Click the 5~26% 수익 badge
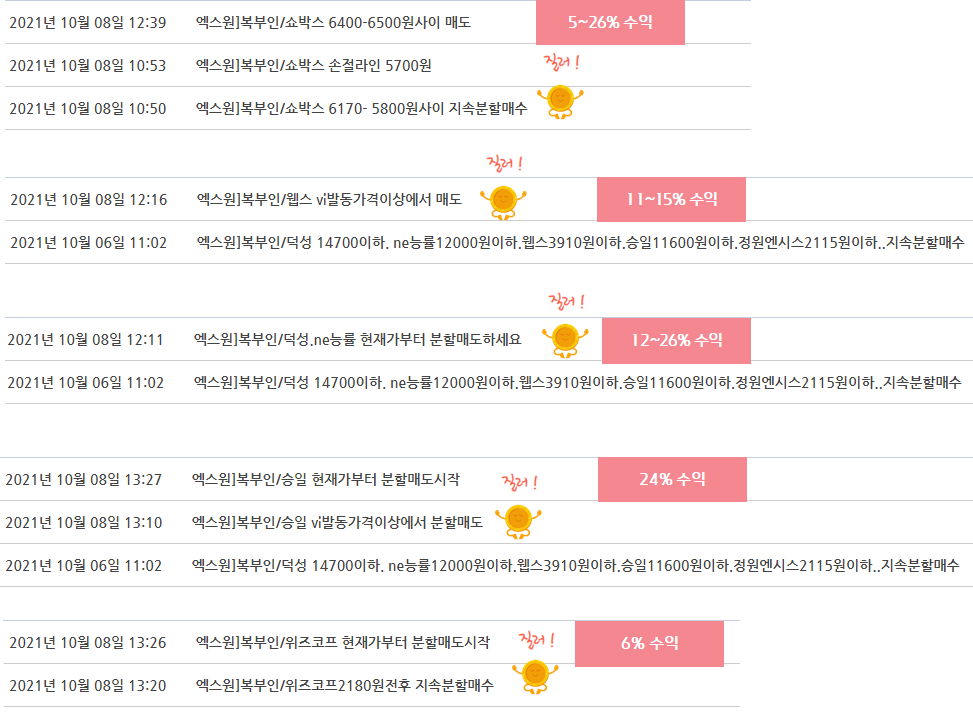 [611, 22]
